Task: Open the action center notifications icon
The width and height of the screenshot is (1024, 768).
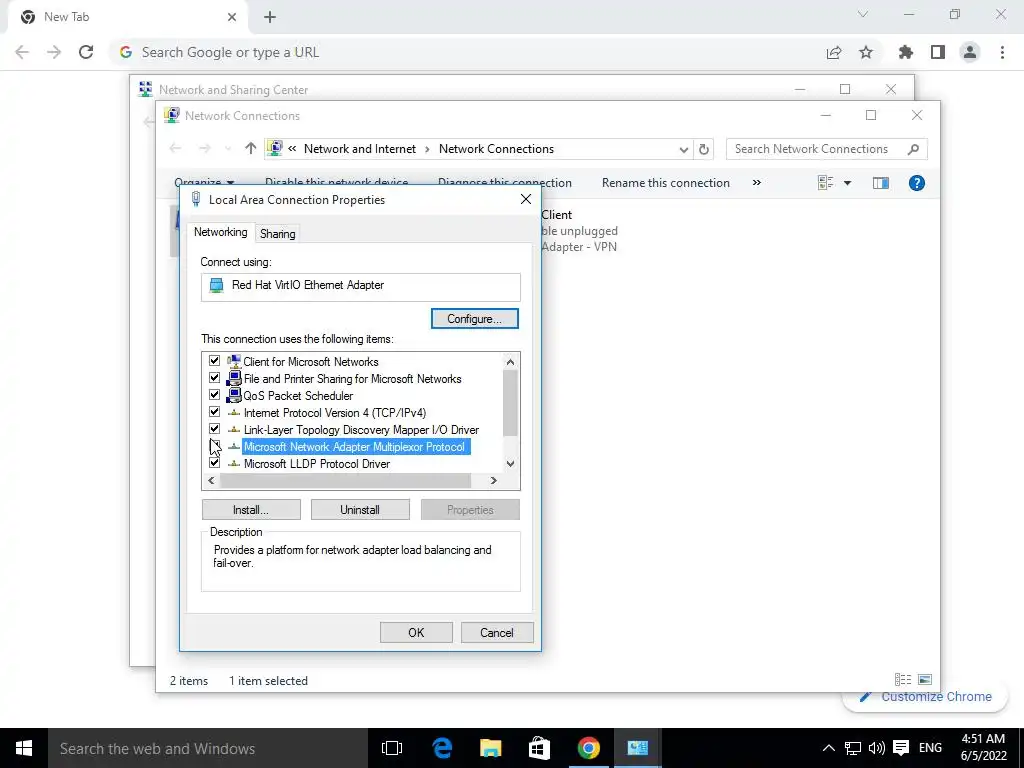Action: point(901,748)
